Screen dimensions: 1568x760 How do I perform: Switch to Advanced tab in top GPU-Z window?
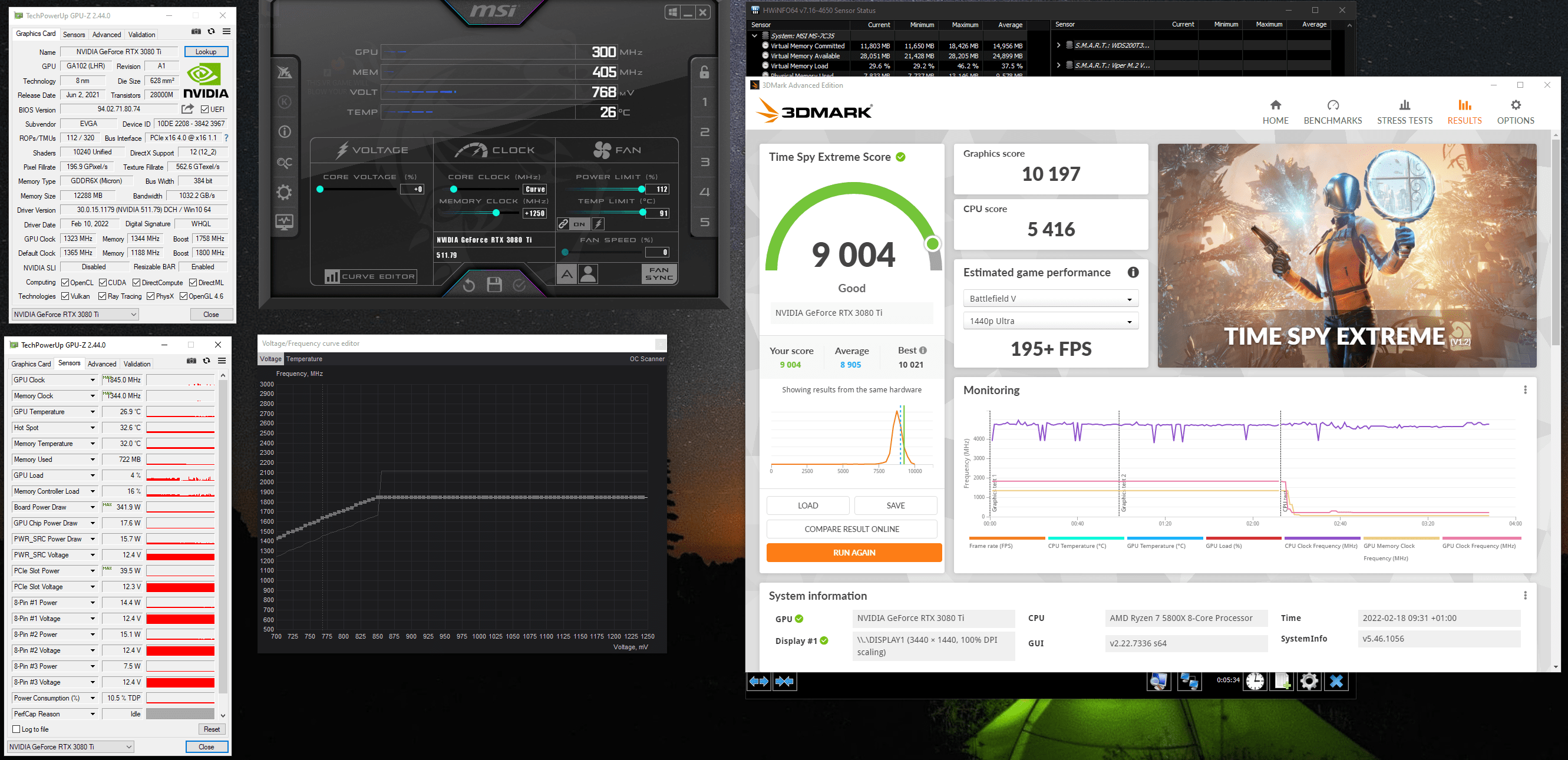pos(107,35)
